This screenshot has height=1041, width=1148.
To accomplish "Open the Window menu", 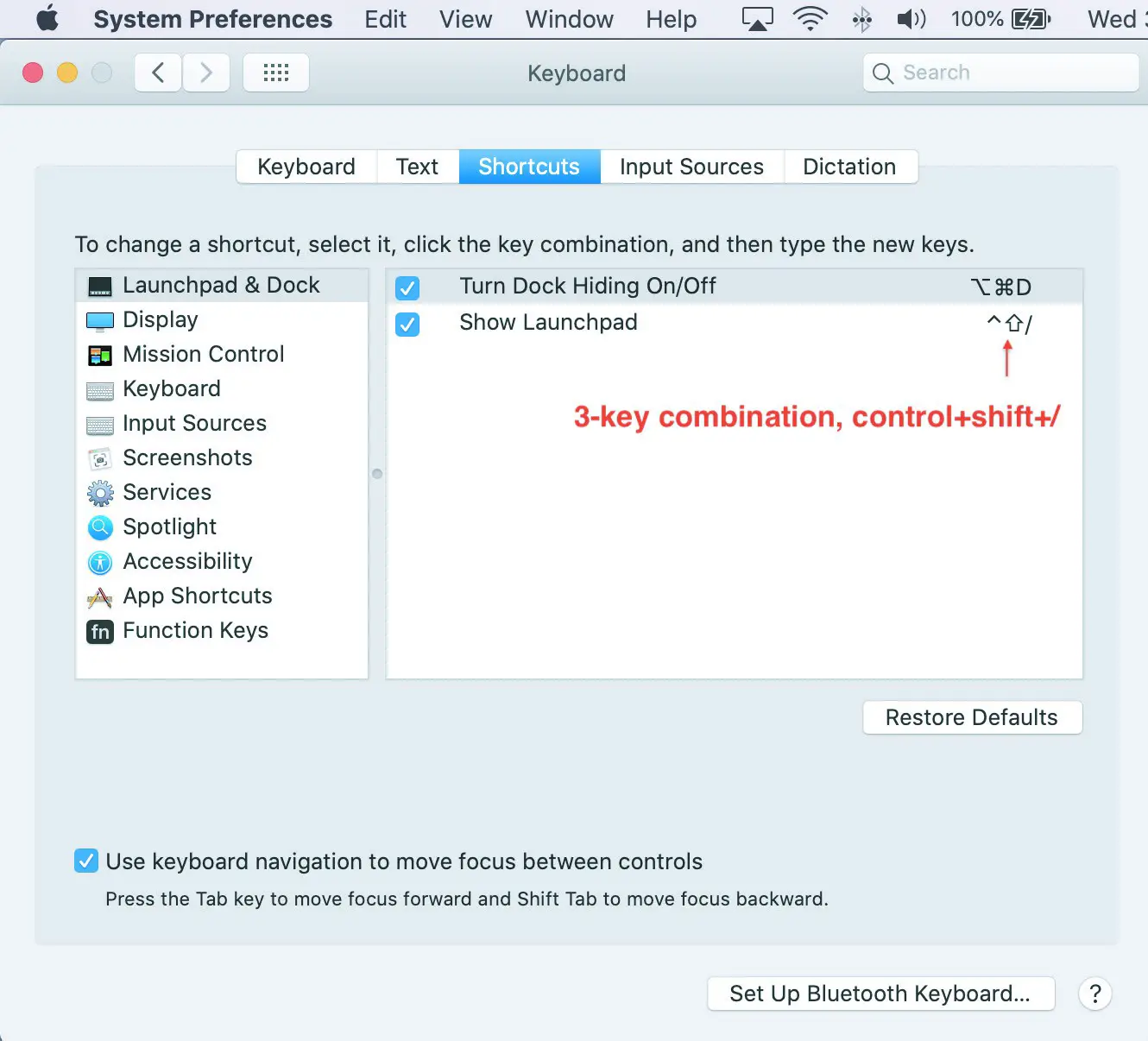I will (570, 19).
